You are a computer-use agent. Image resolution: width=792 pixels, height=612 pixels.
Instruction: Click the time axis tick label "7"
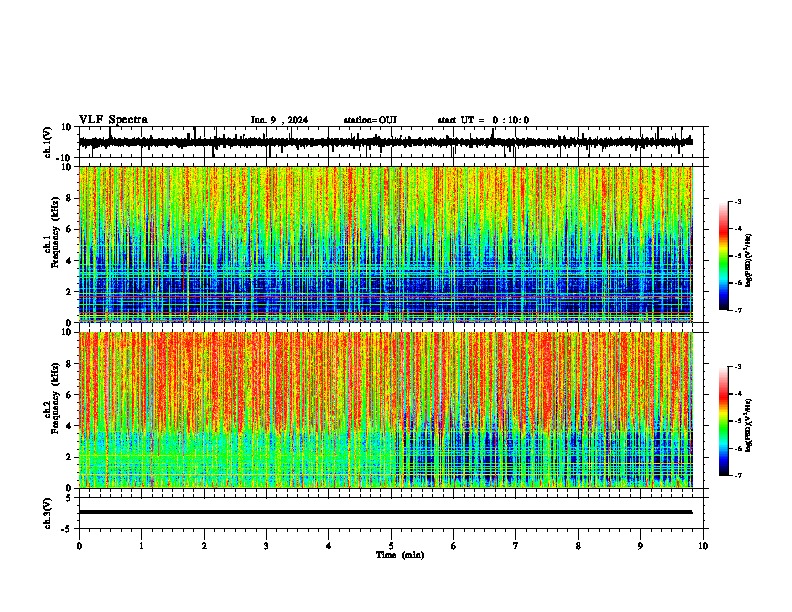(x=516, y=546)
